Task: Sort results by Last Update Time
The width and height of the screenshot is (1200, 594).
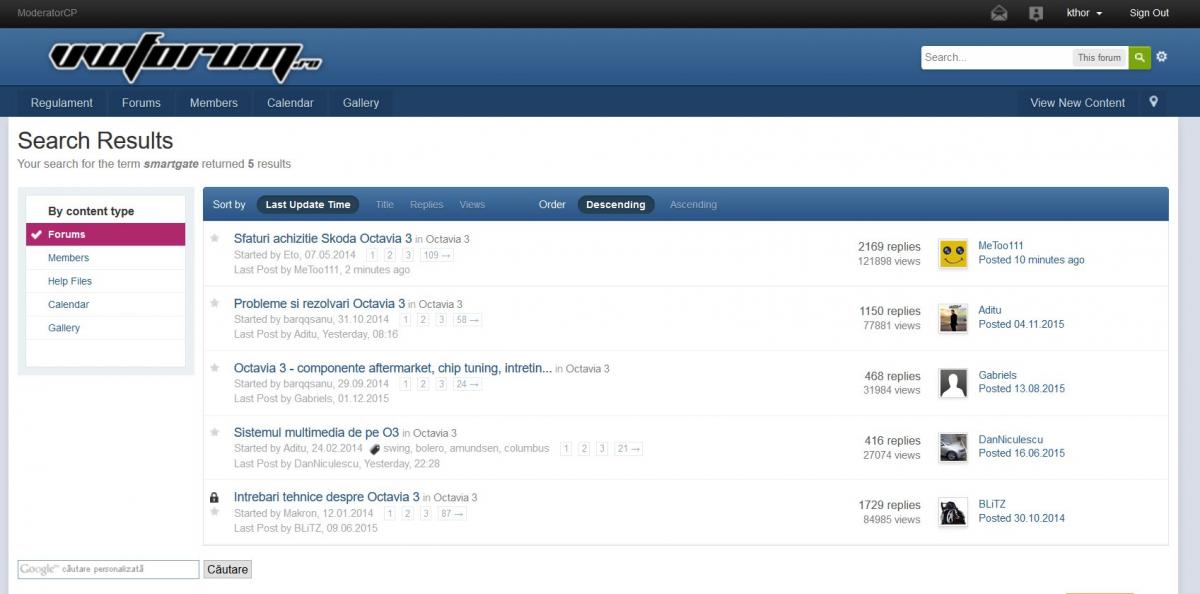Action: pyautogui.click(x=308, y=204)
